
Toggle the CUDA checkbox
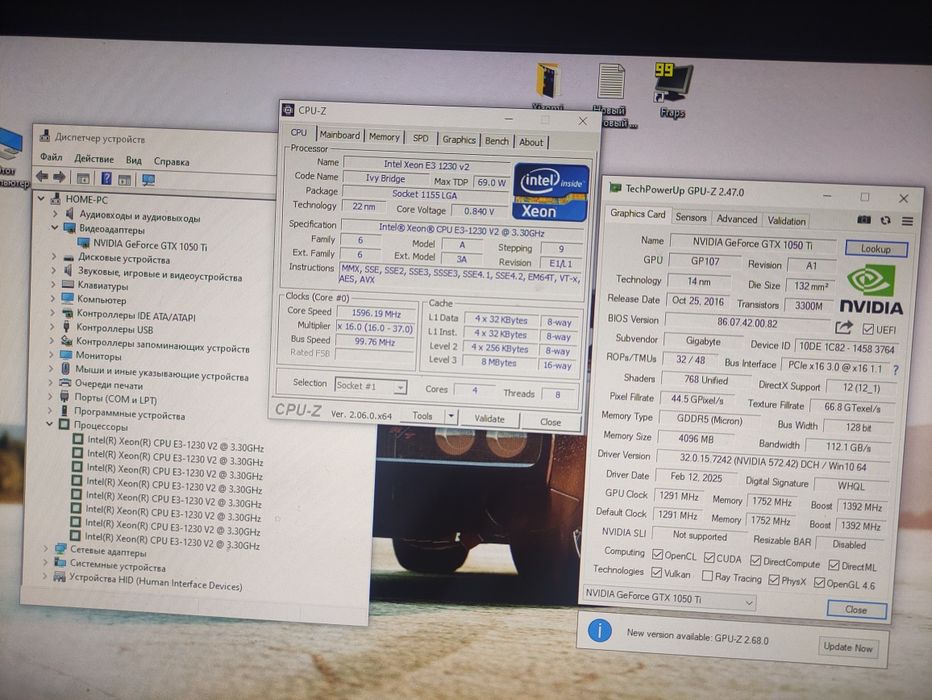709,557
